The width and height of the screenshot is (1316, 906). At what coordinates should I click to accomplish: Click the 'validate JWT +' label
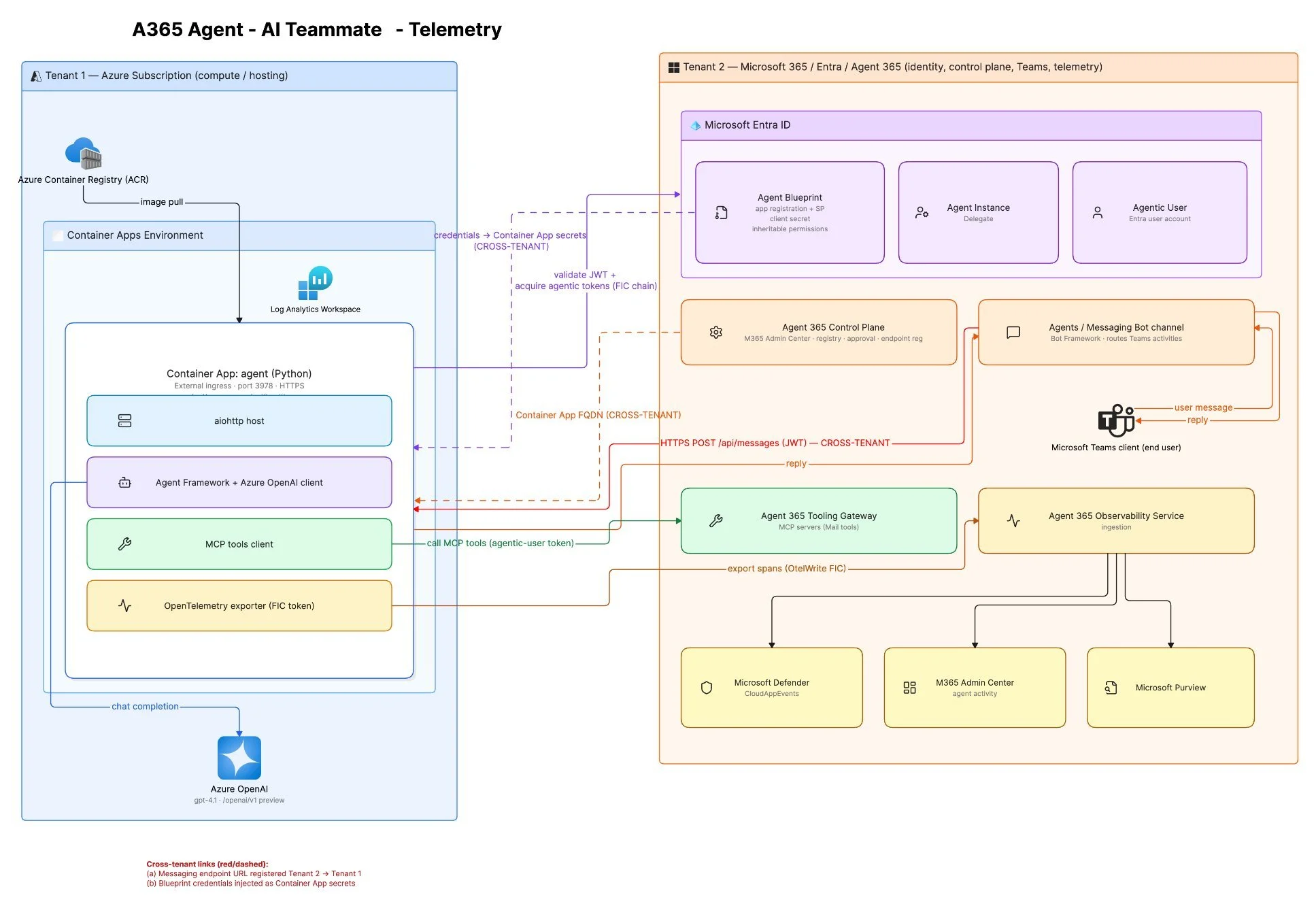tap(585, 275)
